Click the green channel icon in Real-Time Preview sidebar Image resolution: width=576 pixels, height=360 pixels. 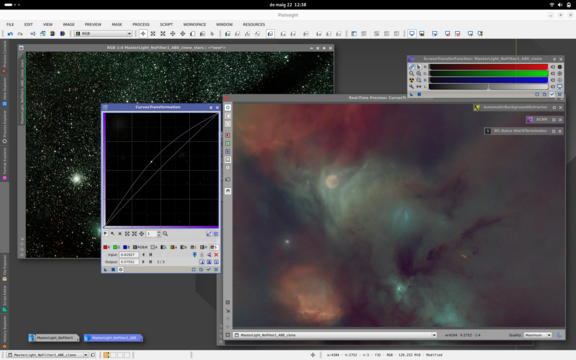click(228, 144)
